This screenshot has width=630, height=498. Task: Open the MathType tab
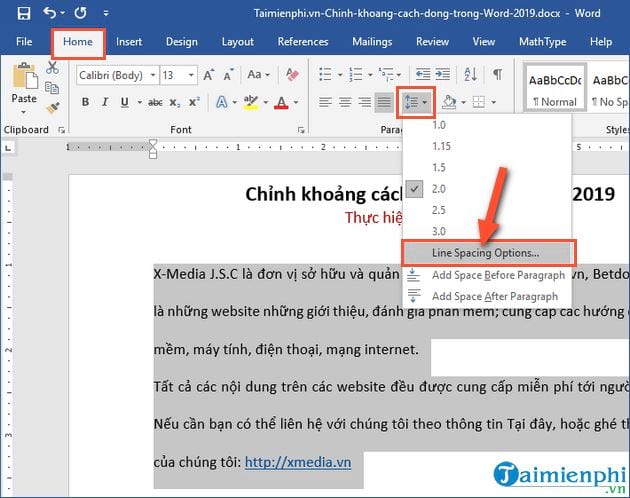[x=542, y=42]
